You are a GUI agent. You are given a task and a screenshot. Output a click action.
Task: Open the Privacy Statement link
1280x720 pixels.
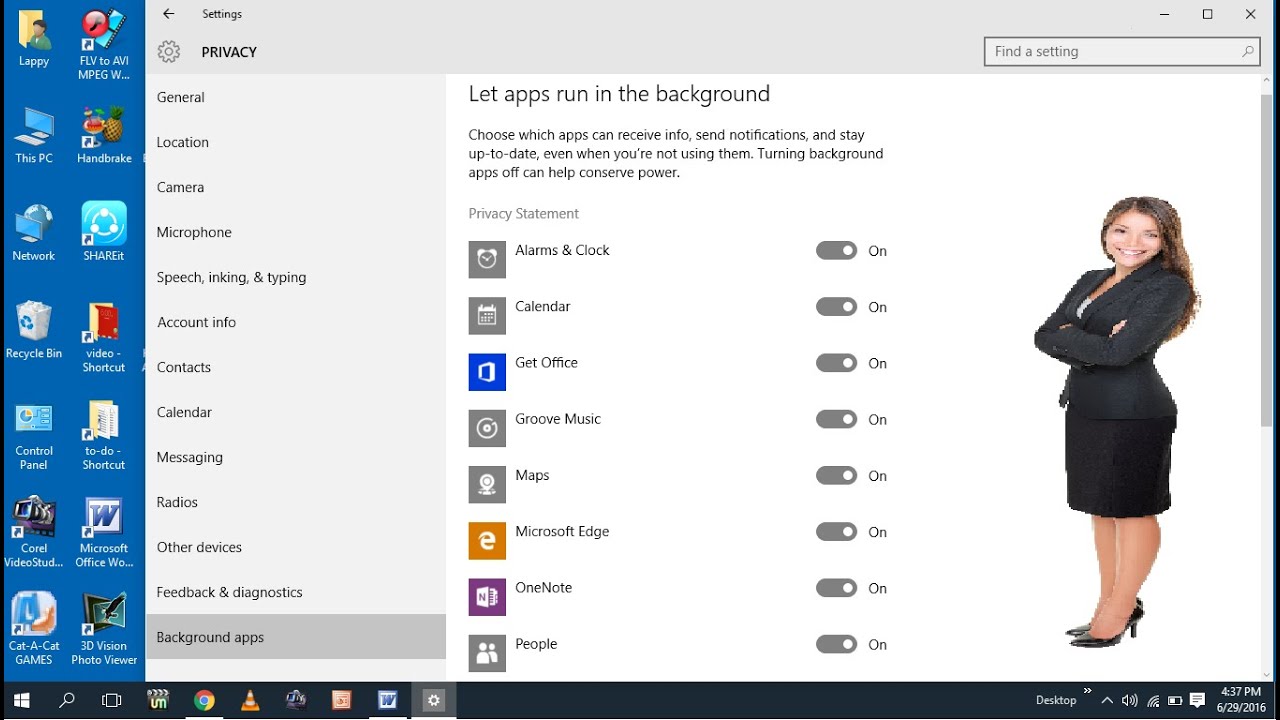(524, 214)
